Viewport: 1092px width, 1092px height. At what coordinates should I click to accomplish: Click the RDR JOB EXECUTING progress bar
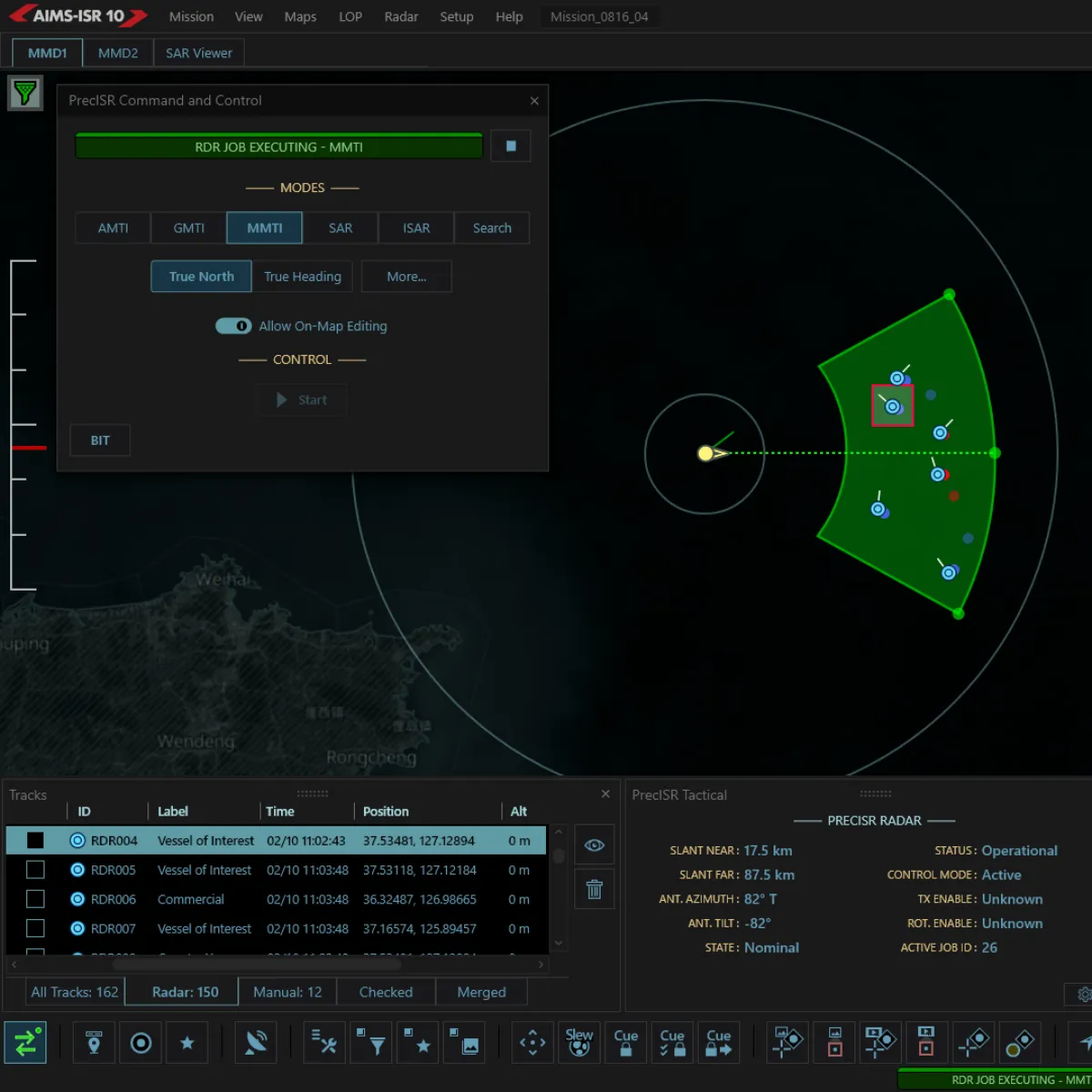coord(278,146)
